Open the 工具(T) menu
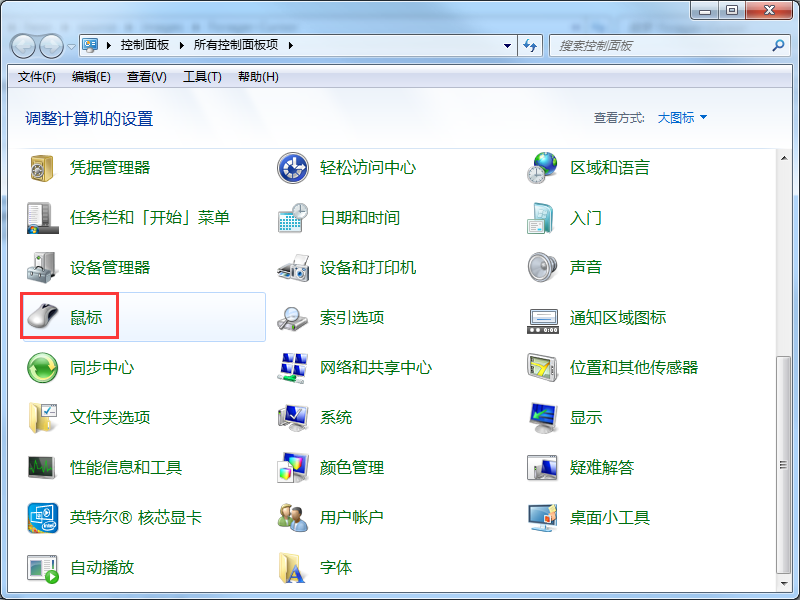This screenshot has height=600, width=800. pos(202,77)
